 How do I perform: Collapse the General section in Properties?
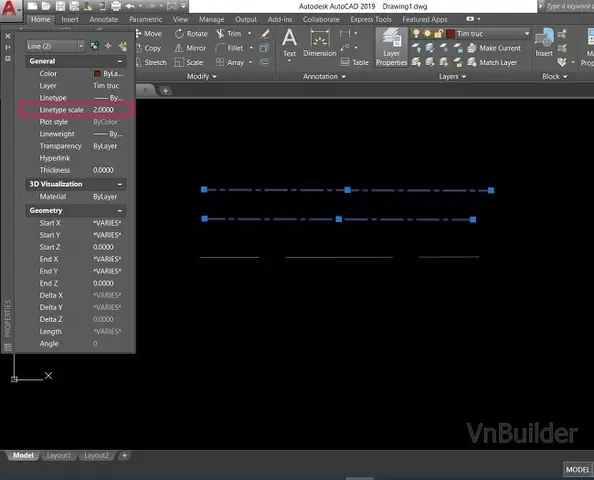(120, 61)
